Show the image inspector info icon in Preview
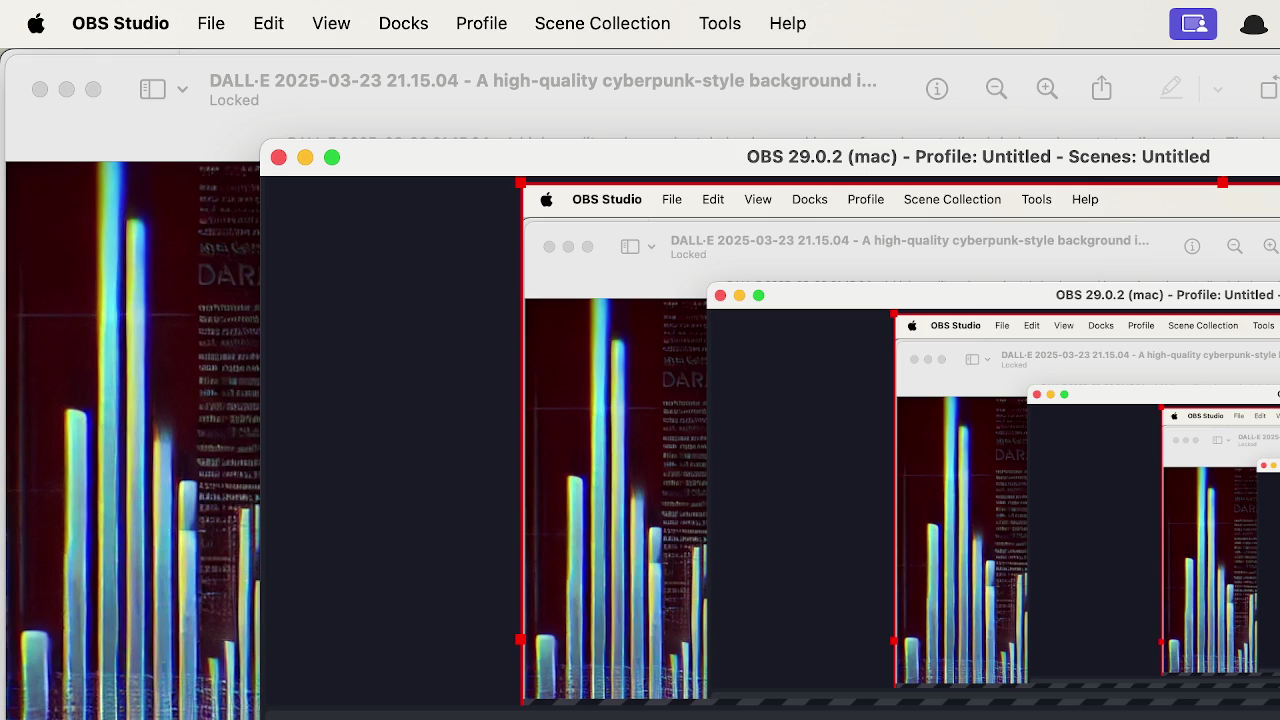 [937, 89]
